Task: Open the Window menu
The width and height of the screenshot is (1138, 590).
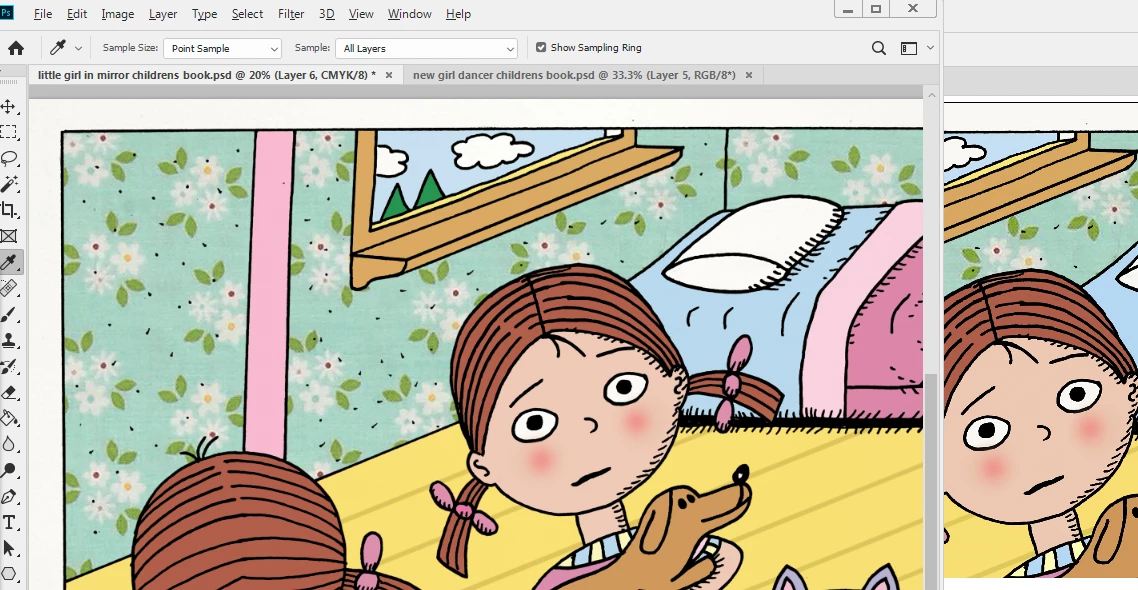Action: [x=409, y=14]
